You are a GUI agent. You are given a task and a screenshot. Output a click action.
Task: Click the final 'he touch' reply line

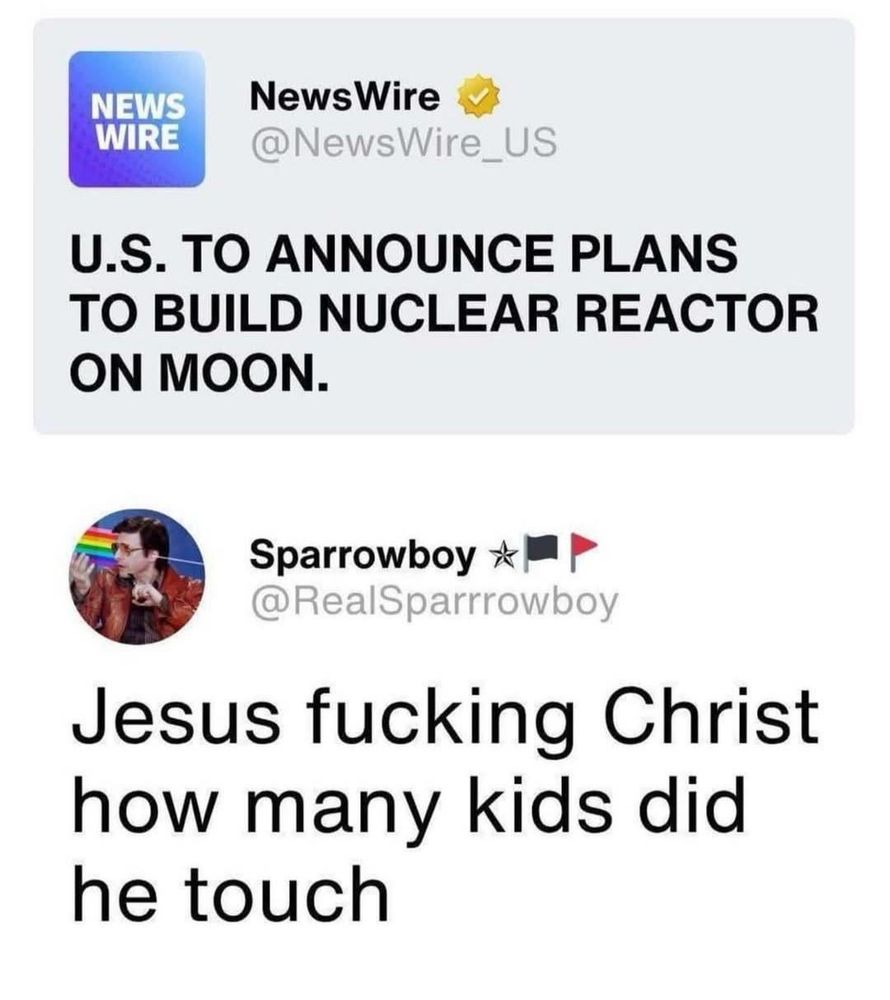(230, 893)
